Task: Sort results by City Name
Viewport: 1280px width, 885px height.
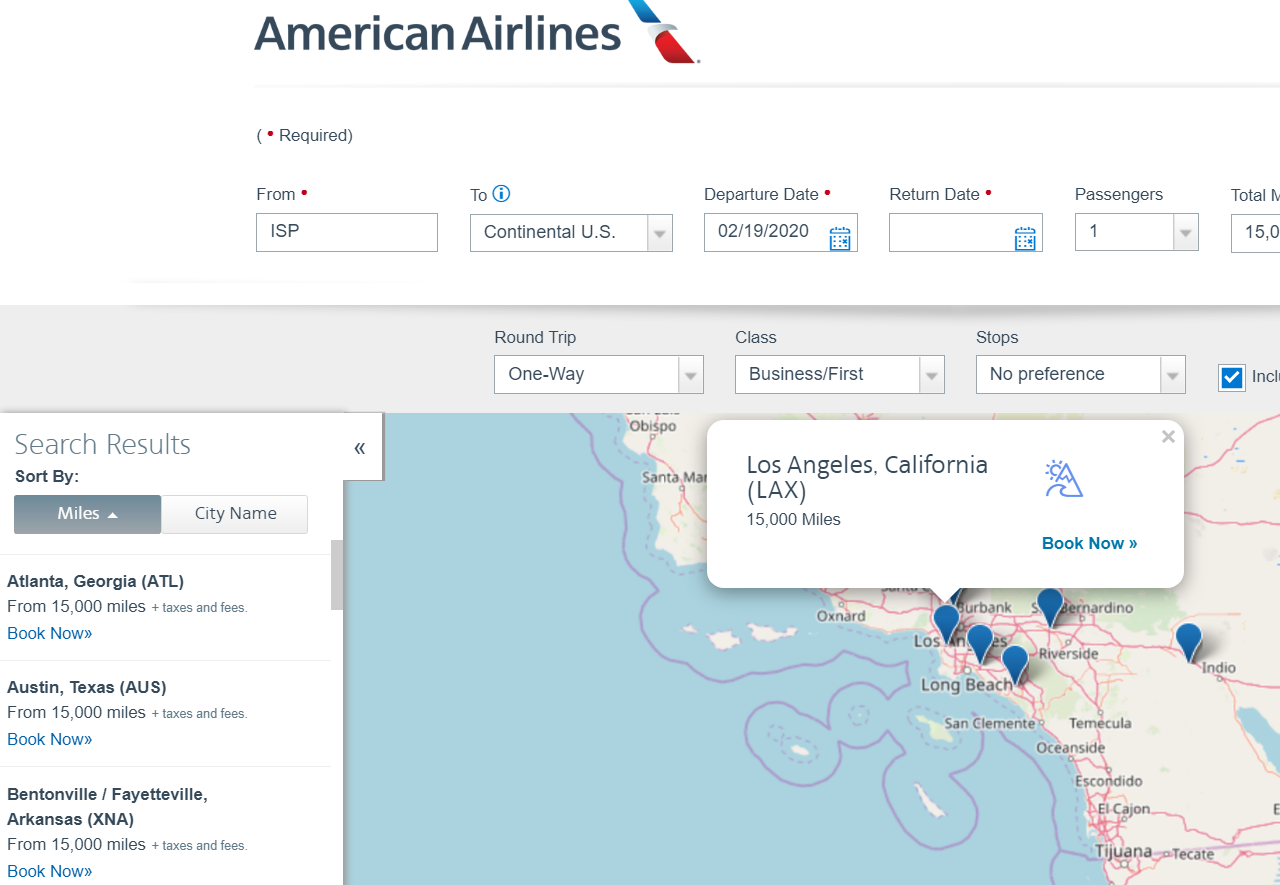Action: click(x=235, y=514)
